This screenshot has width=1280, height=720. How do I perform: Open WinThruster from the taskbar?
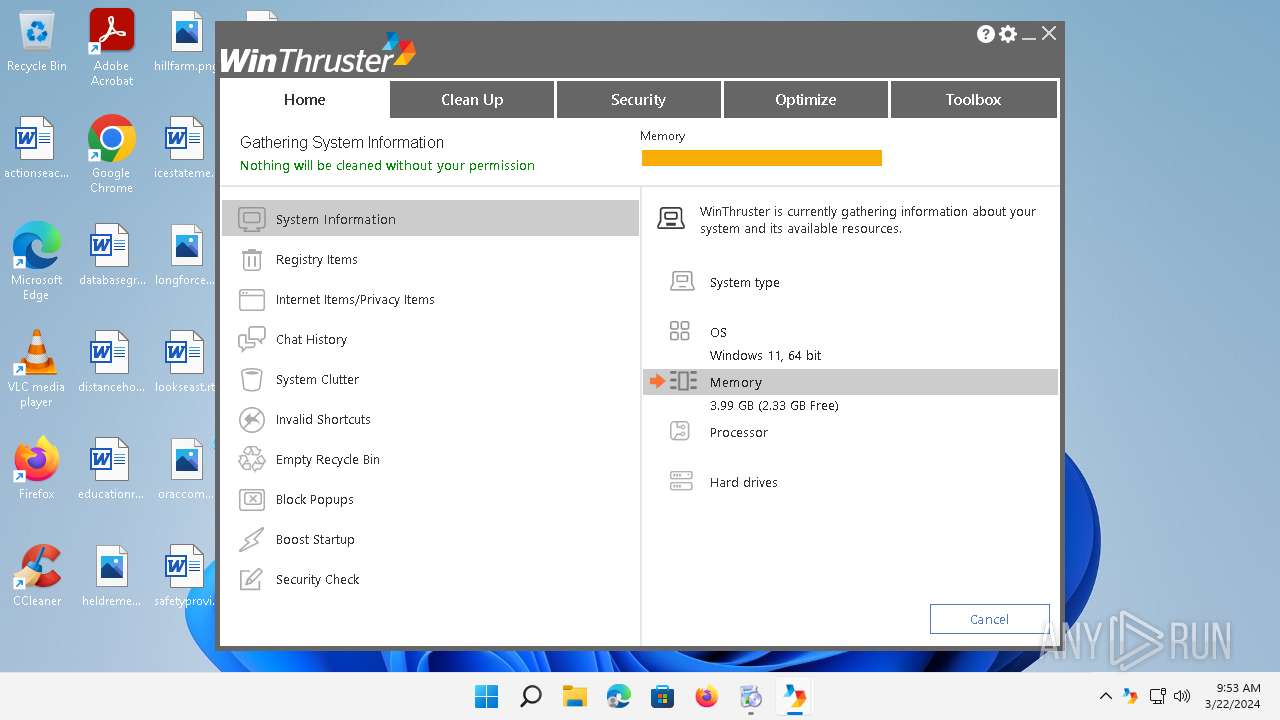tap(795, 696)
